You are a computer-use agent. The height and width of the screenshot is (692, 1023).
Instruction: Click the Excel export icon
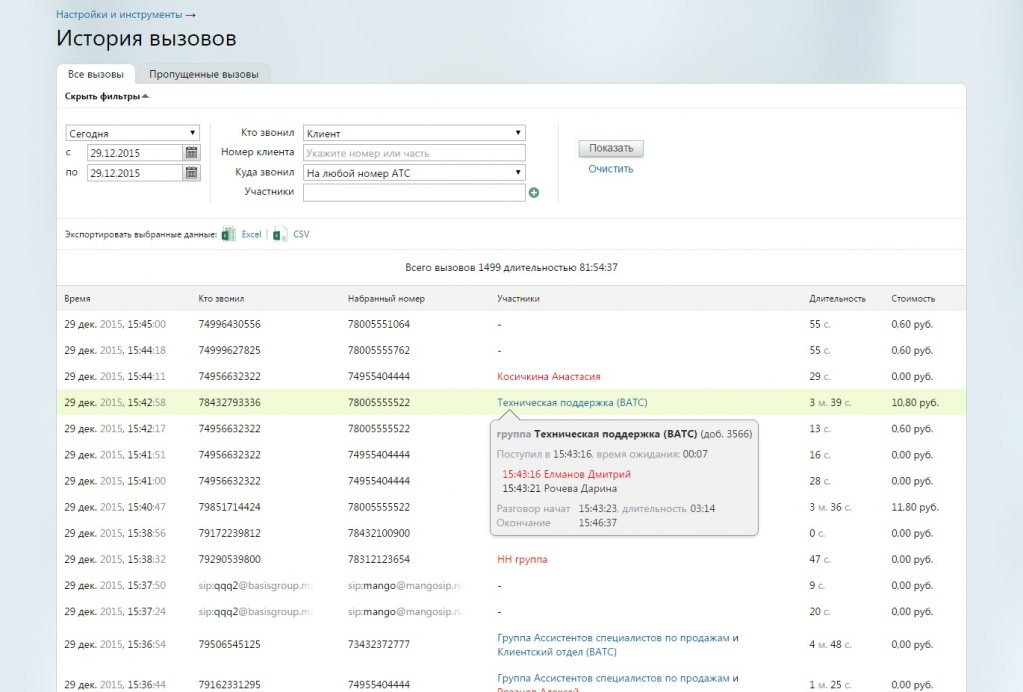click(x=229, y=234)
